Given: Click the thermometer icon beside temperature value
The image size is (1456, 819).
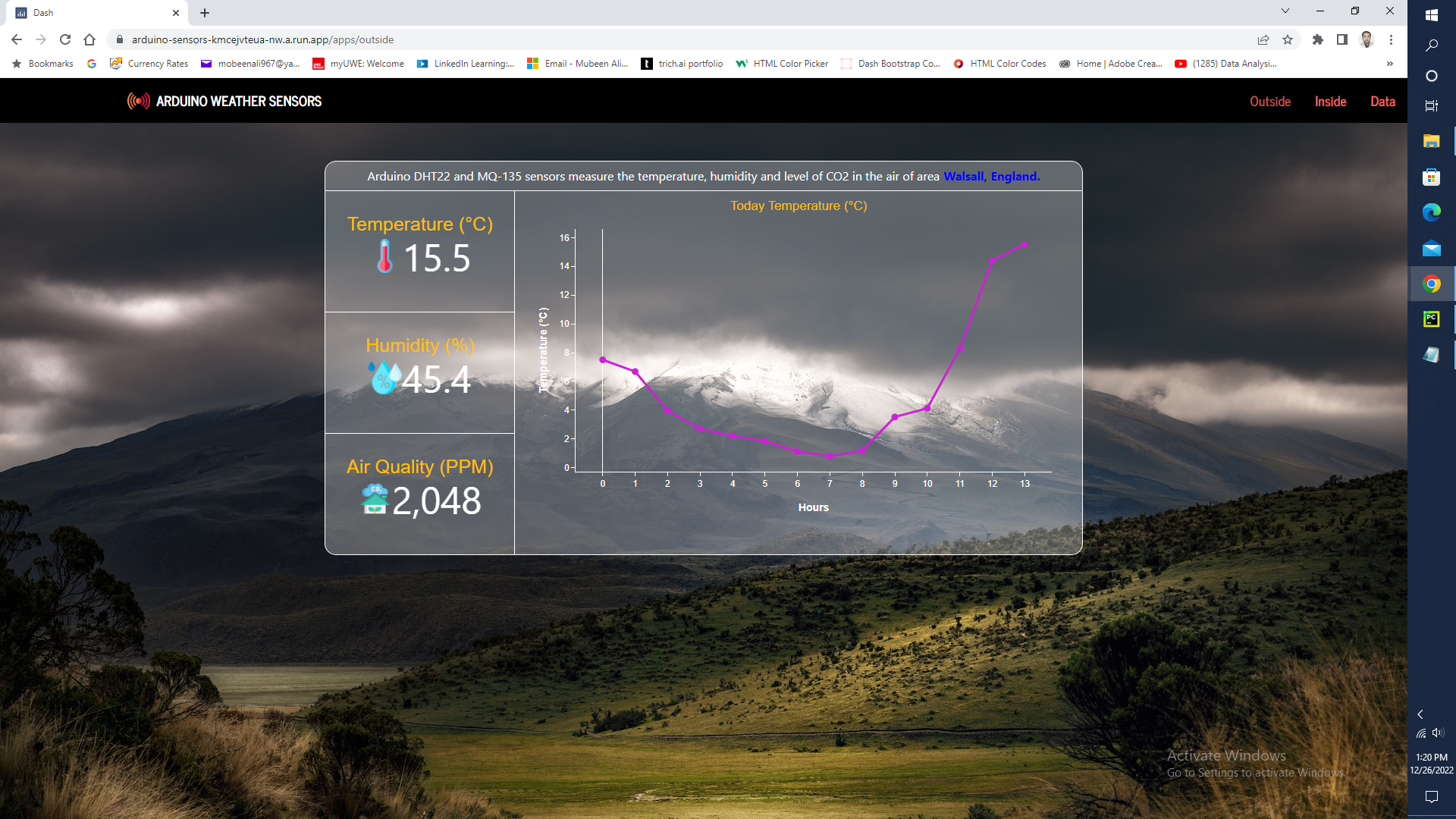Looking at the screenshot, I should click(x=384, y=256).
